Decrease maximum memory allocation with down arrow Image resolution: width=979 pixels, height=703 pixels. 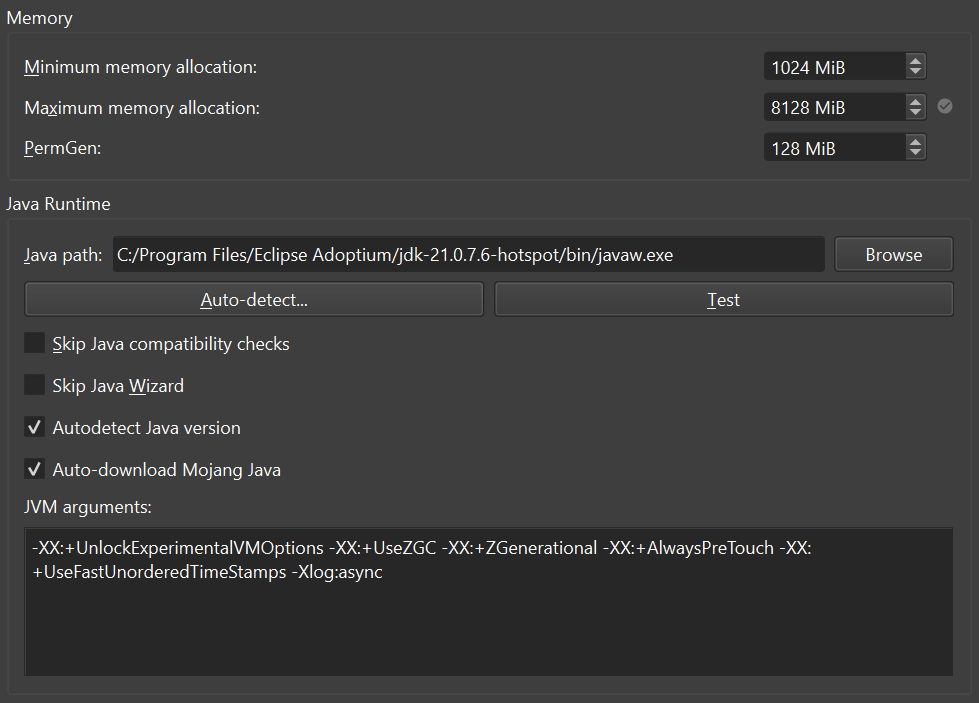tap(915, 113)
